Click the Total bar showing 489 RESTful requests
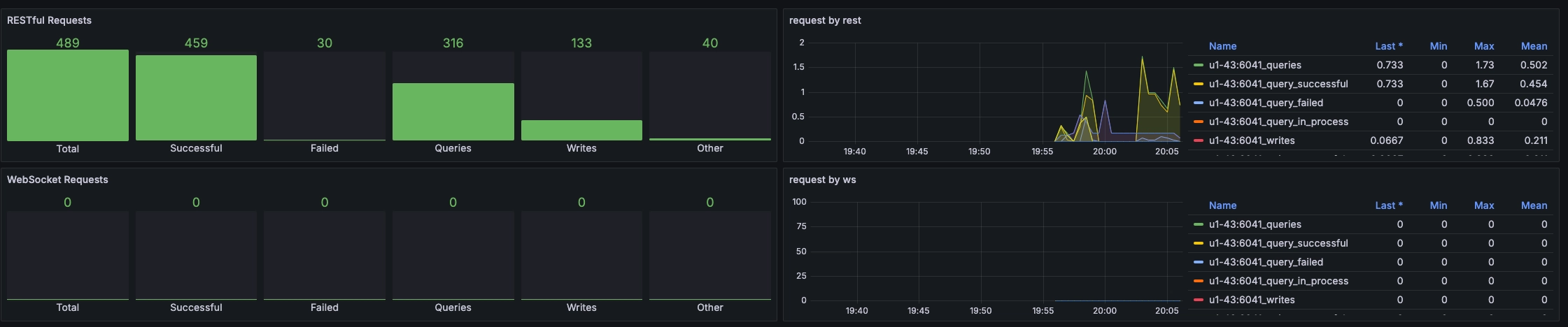 click(x=68, y=95)
